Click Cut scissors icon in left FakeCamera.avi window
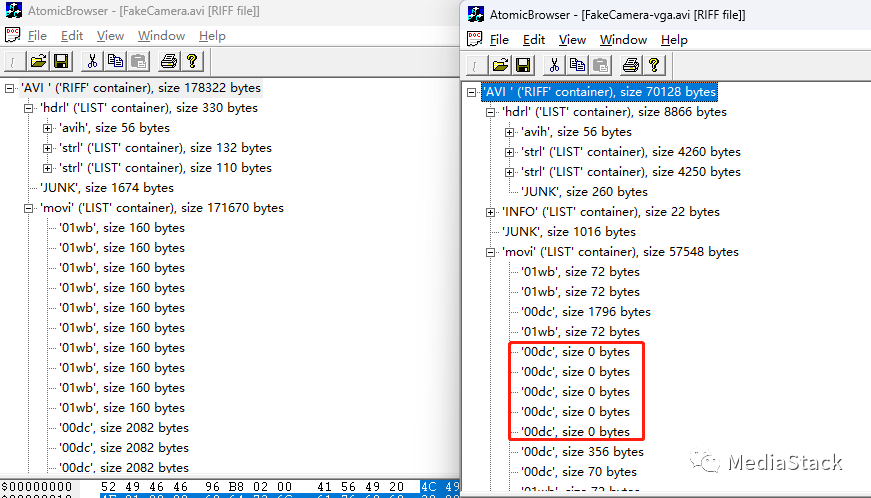Image resolution: width=871 pixels, height=498 pixels. (x=93, y=61)
